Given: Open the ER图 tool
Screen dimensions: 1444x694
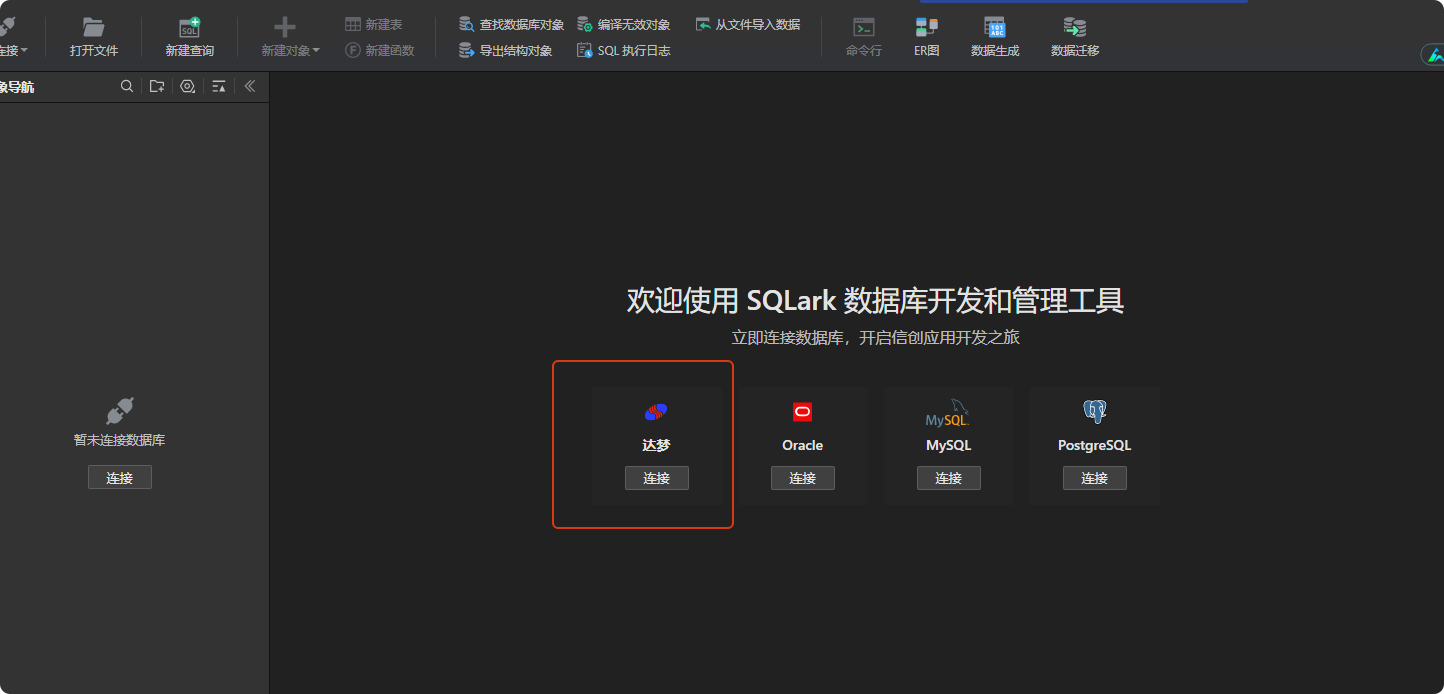Looking at the screenshot, I should click(927, 37).
